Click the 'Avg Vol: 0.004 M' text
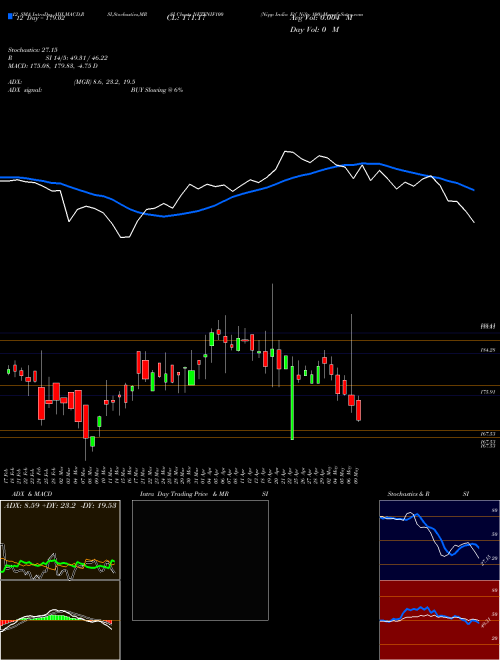This screenshot has width=500, height=660. pyautogui.click(x=320, y=18)
